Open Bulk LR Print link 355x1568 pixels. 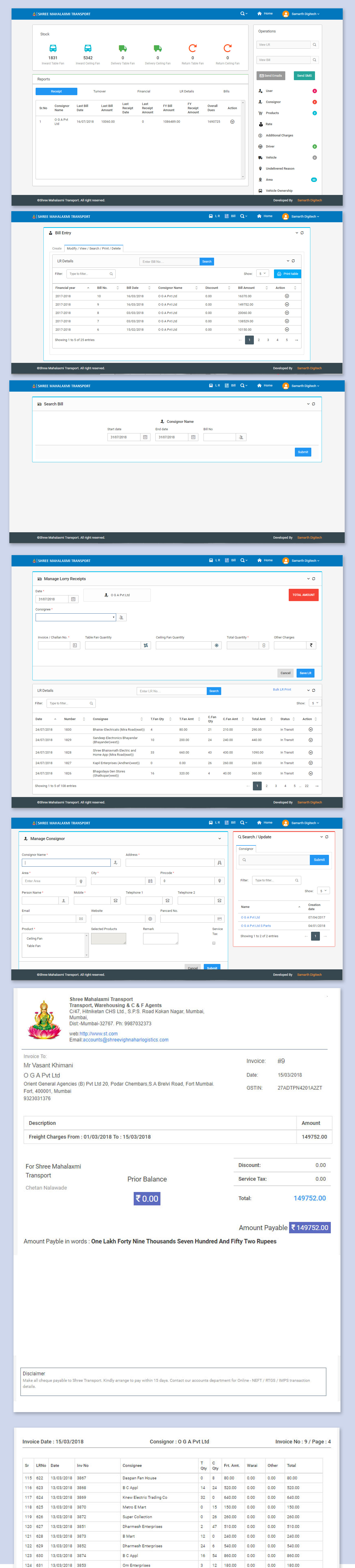(x=282, y=690)
